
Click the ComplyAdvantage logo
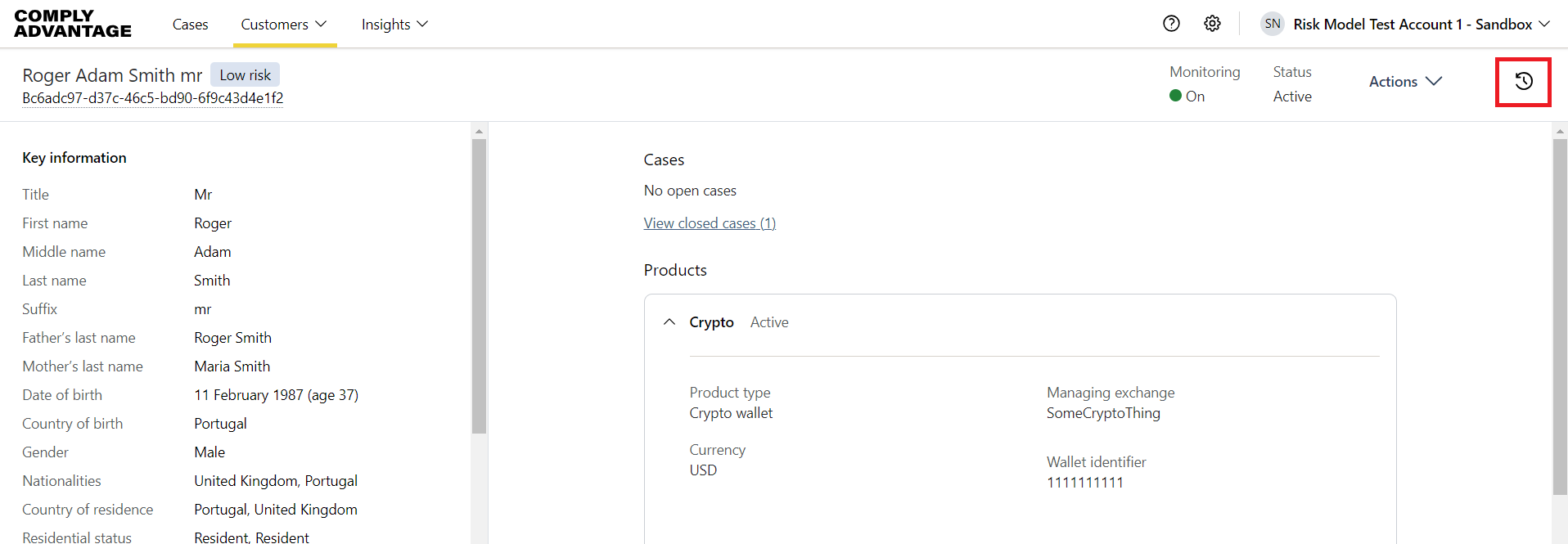(73, 24)
